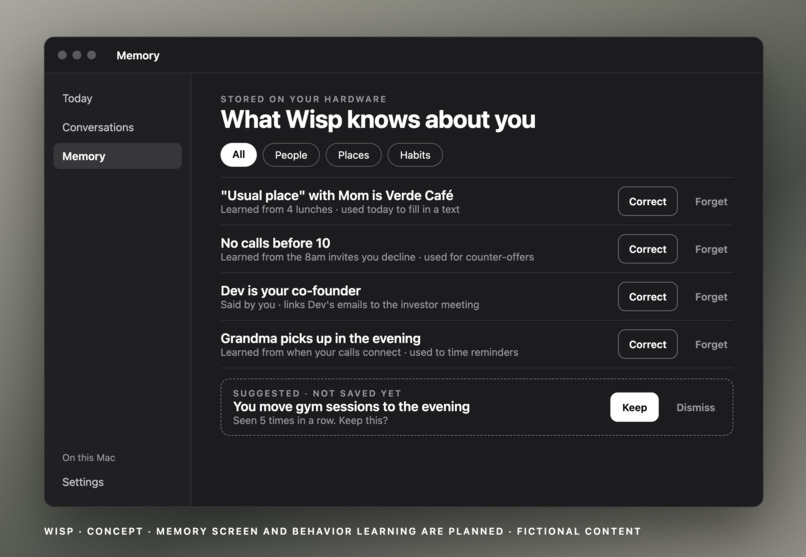Select Memory in the sidebar
806x557 pixels.
[117, 156]
